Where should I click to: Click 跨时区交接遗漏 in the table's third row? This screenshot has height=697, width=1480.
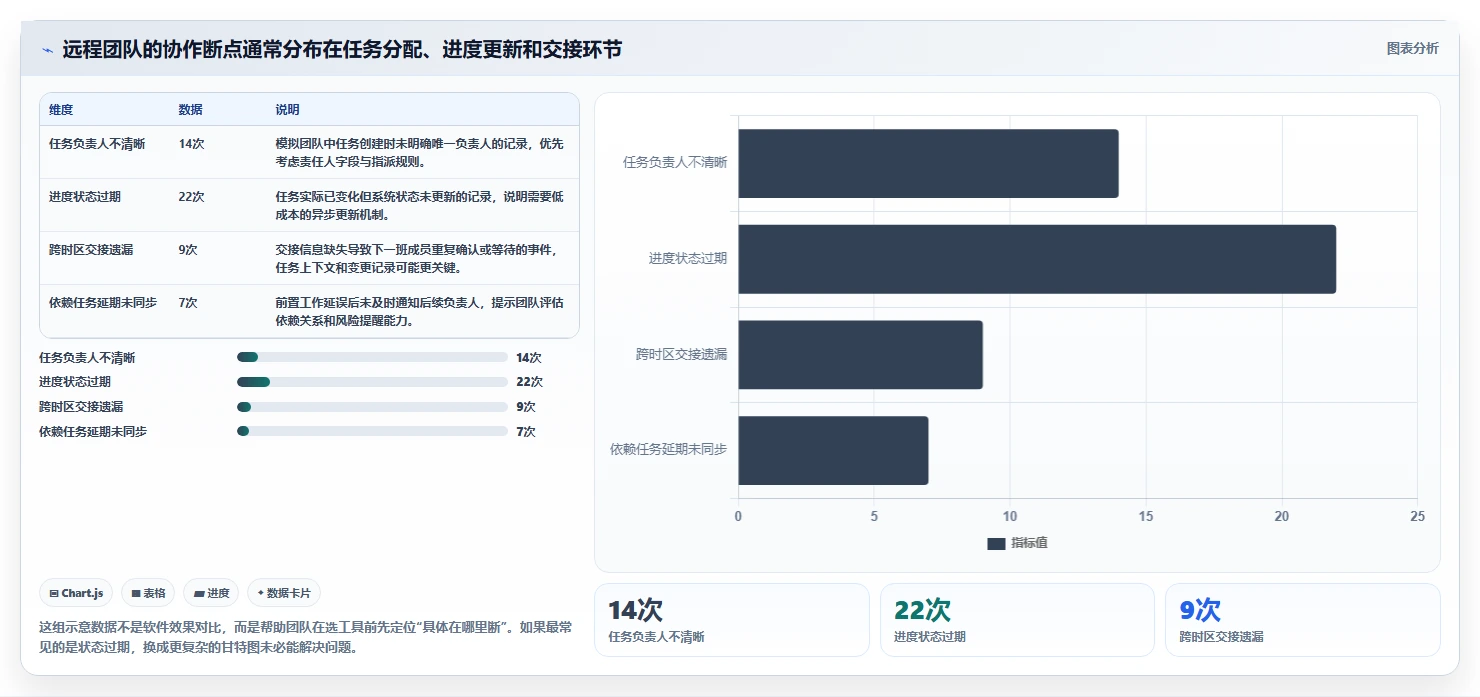(91, 250)
